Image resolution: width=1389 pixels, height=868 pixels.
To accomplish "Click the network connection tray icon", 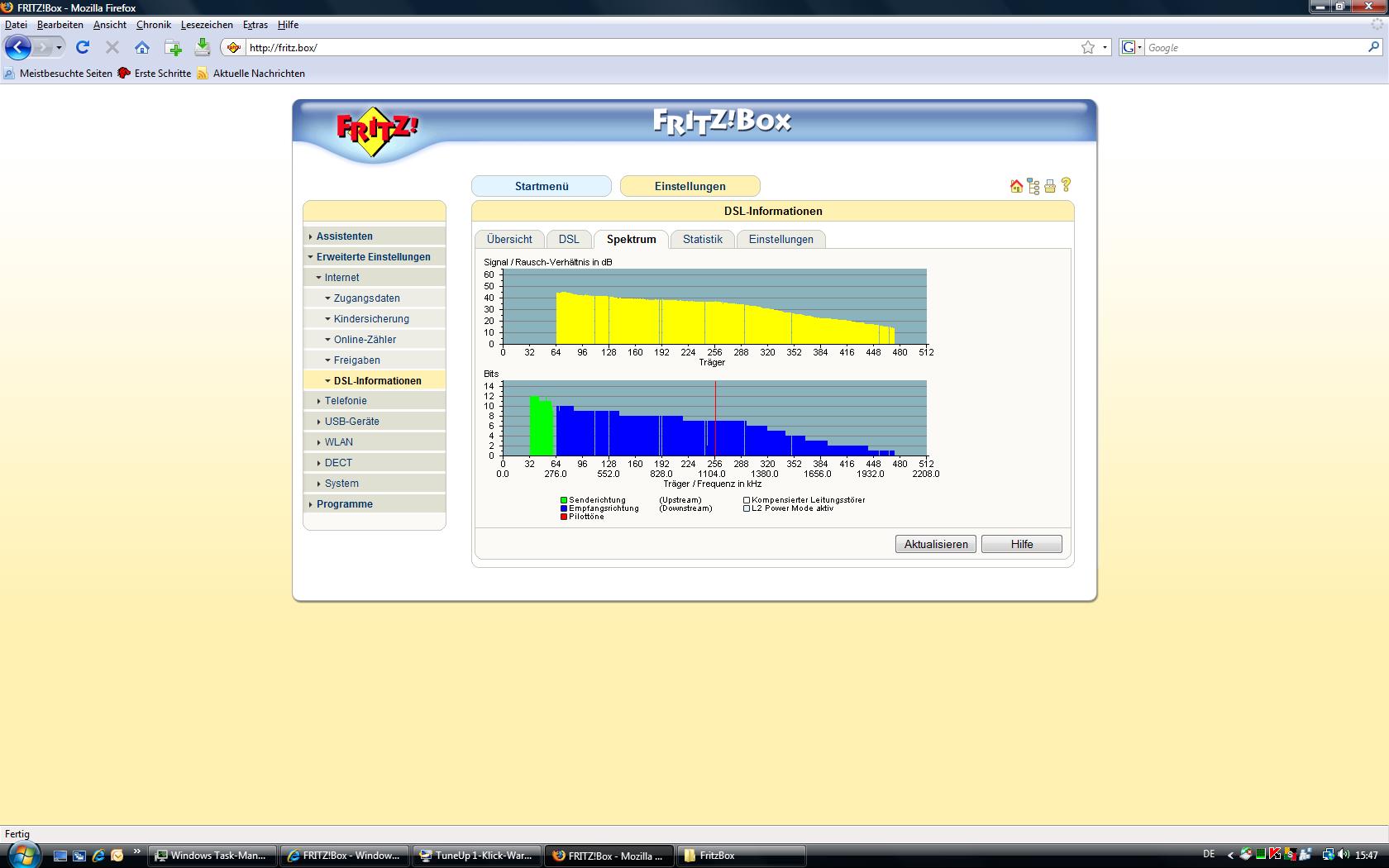I will pyautogui.click(x=1328, y=855).
